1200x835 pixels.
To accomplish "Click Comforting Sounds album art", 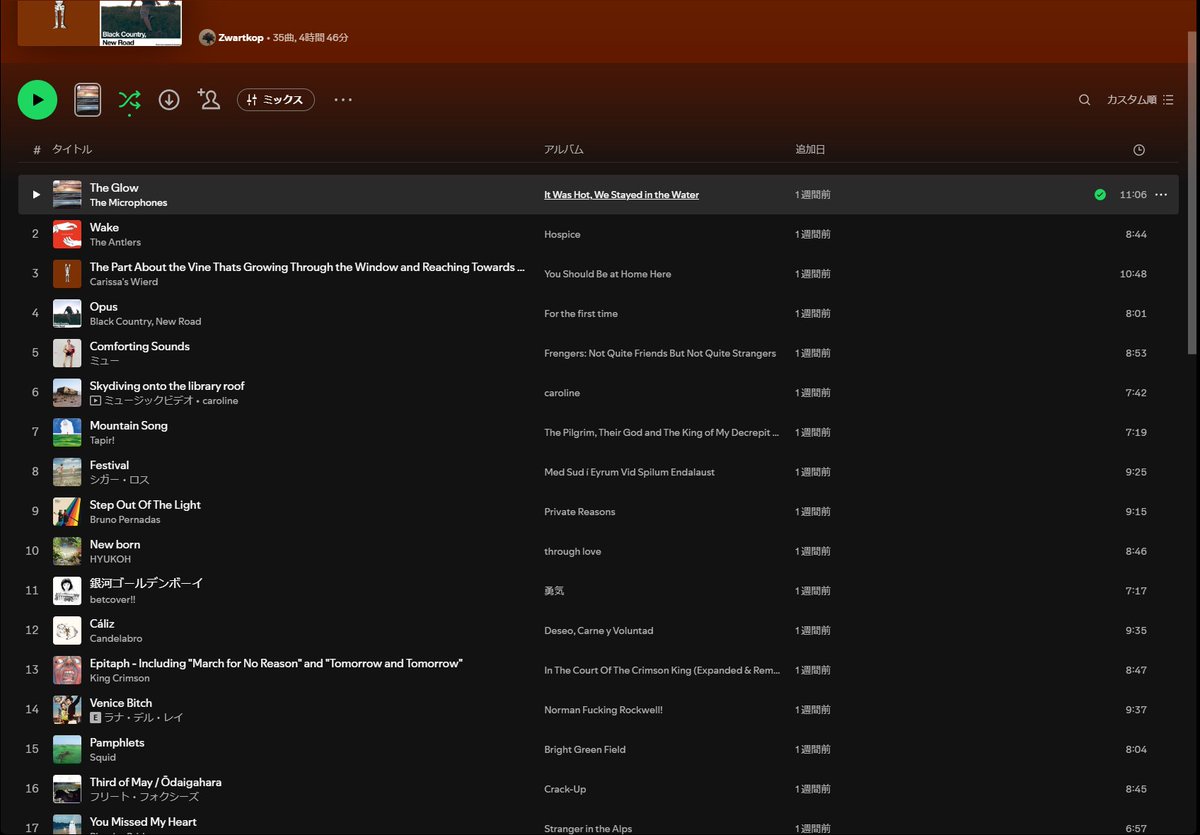I will pos(67,353).
